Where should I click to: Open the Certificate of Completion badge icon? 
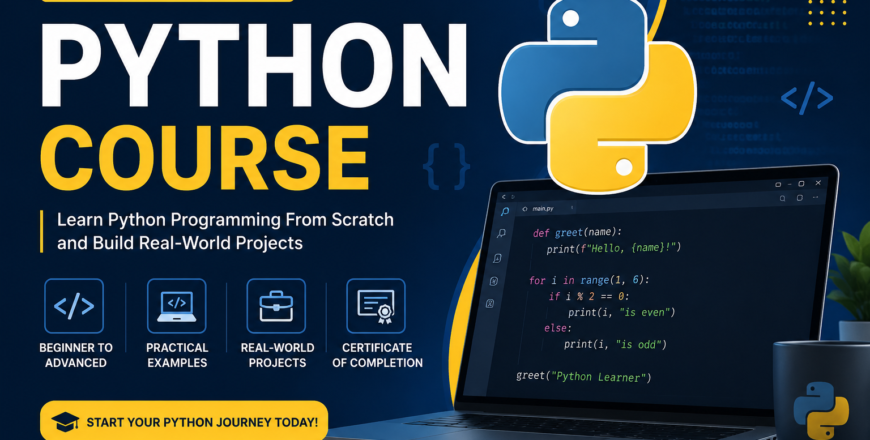point(376,306)
